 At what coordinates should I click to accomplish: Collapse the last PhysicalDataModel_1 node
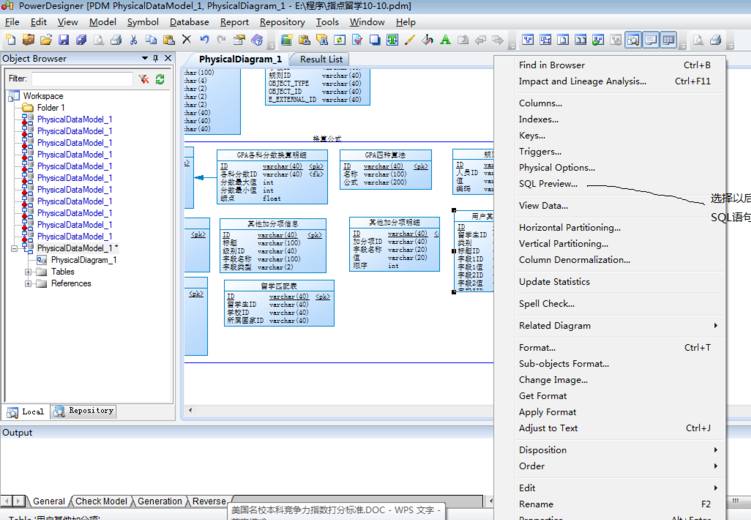(14, 248)
